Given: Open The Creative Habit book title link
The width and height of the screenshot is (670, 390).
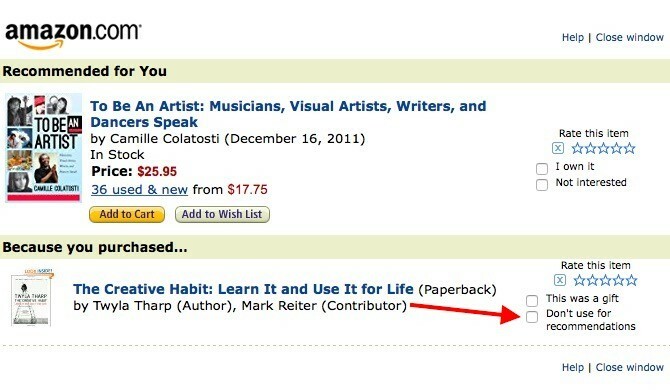Looking at the screenshot, I should click(243, 289).
